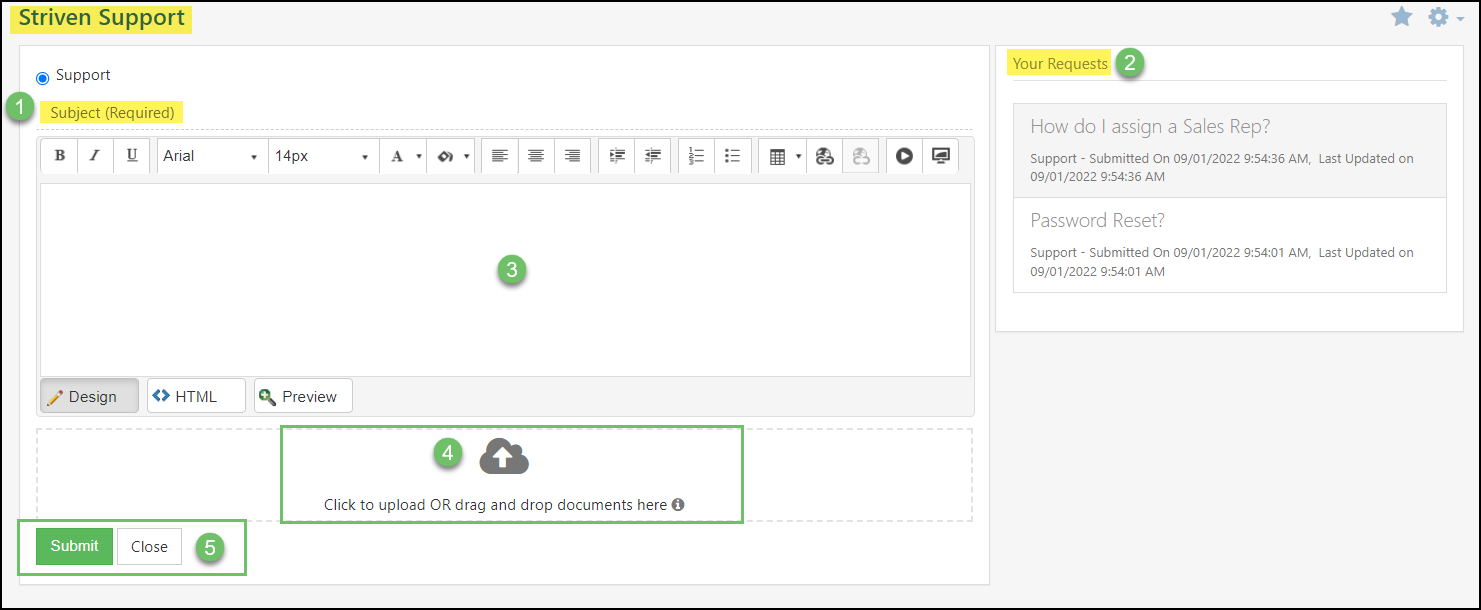Click the monitor screen icon in toolbar

941,156
